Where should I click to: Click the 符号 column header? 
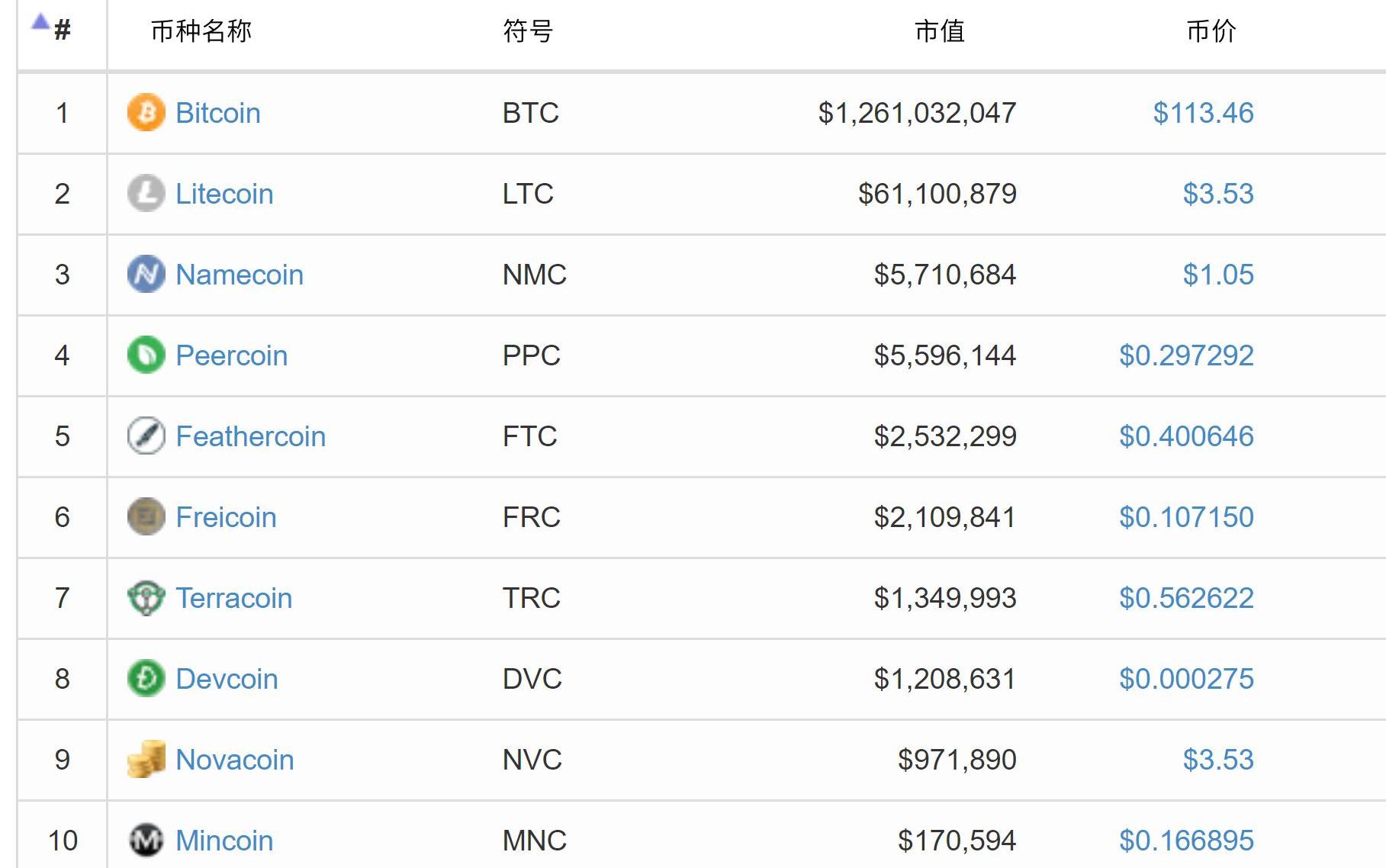[528, 31]
